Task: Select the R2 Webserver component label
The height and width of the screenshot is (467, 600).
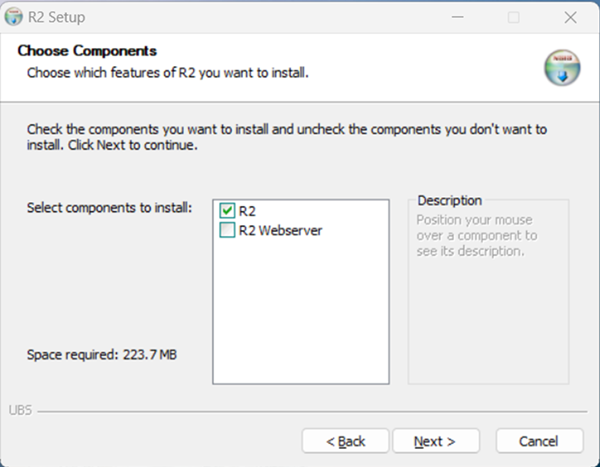Action: coord(280,230)
